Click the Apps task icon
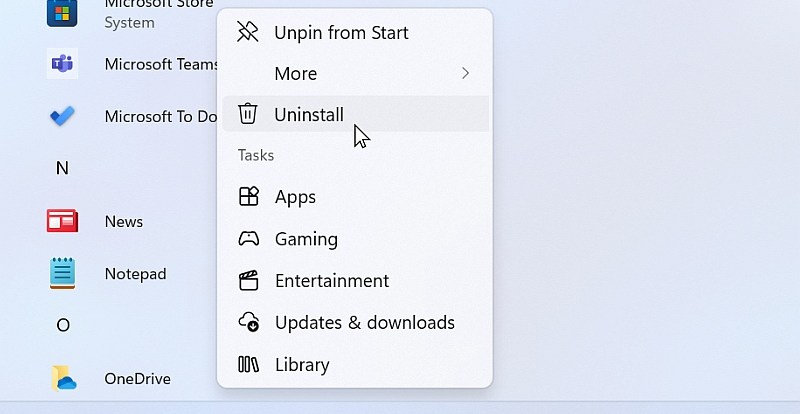Image resolution: width=800 pixels, height=414 pixels. (248, 196)
